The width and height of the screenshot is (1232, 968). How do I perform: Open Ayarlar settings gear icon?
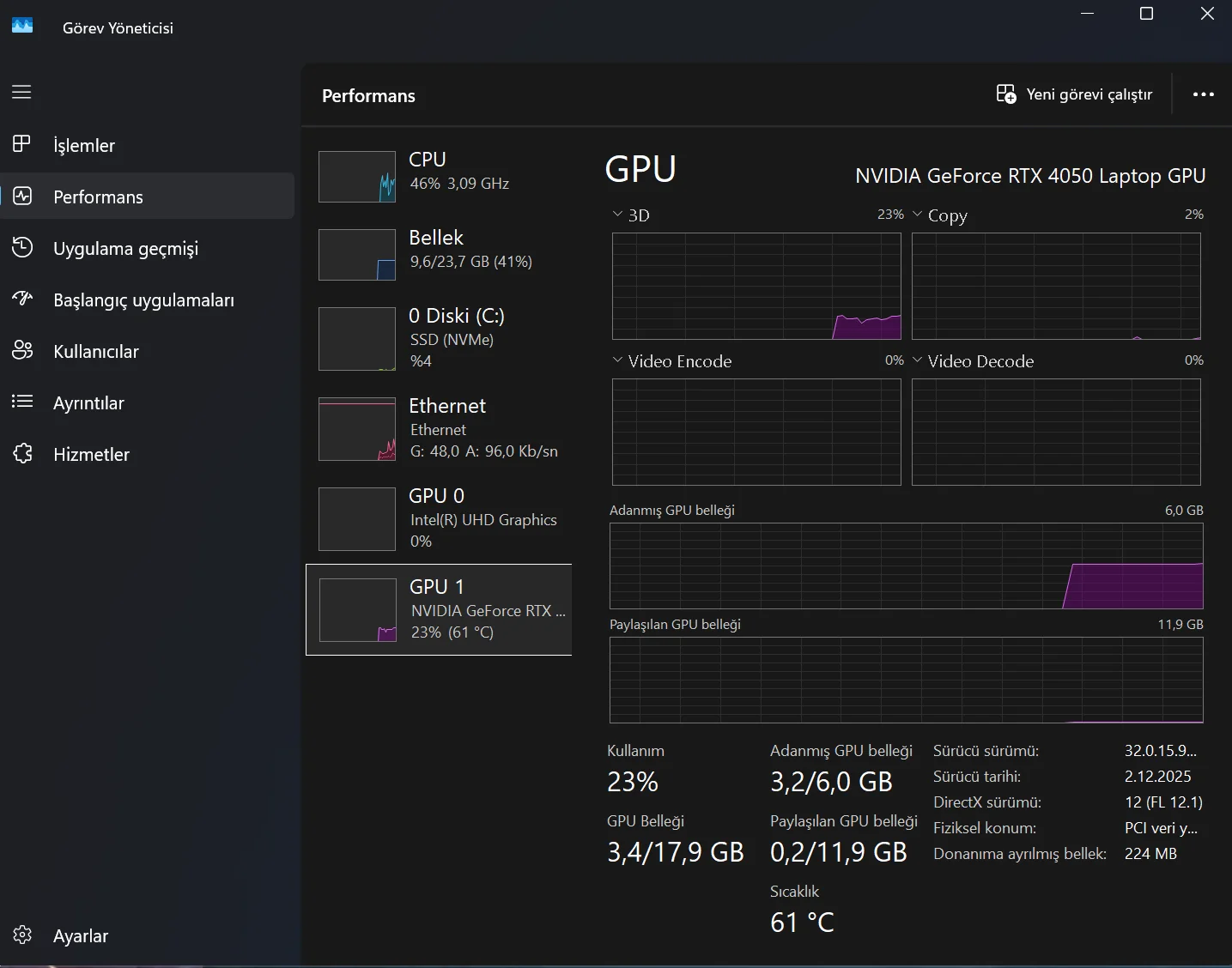22,935
